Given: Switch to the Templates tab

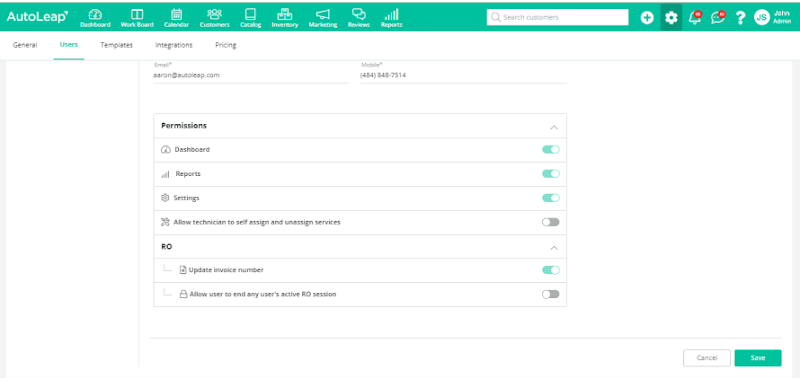Looking at the screenshot, I should (x=116, y=45).
